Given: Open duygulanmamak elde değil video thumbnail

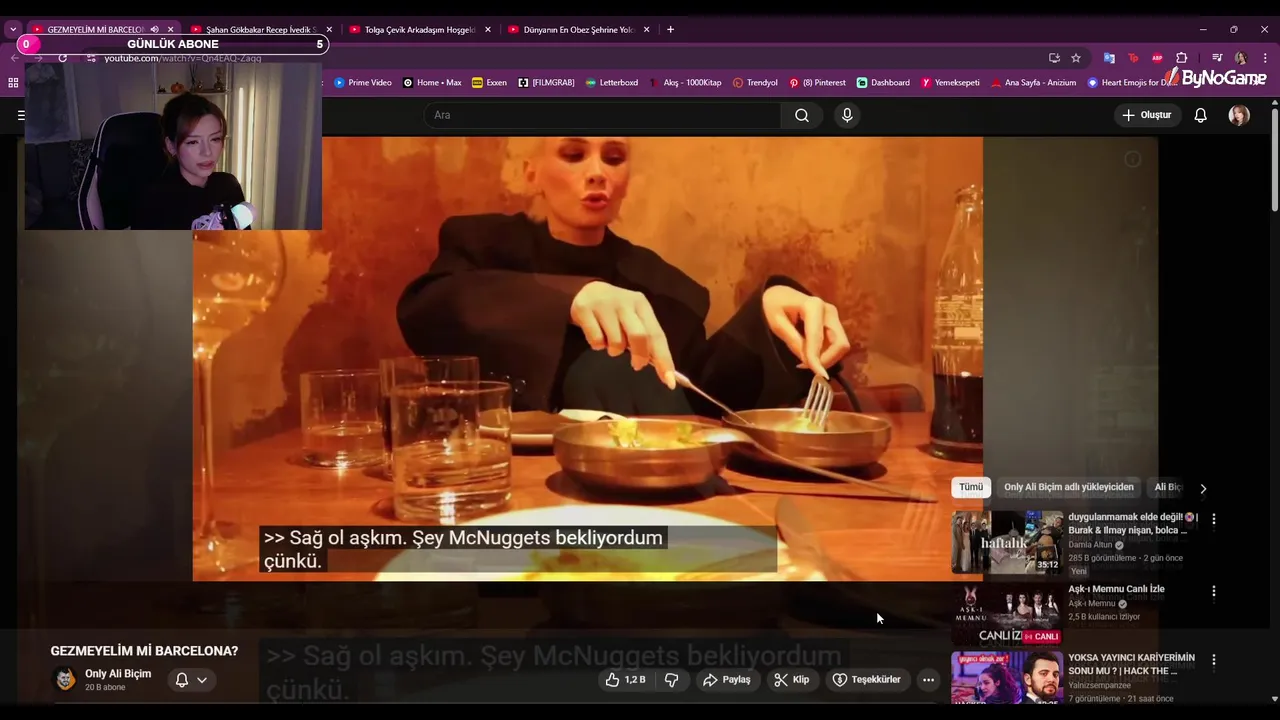Looking at the screenshot, I should pos(1007,542).
